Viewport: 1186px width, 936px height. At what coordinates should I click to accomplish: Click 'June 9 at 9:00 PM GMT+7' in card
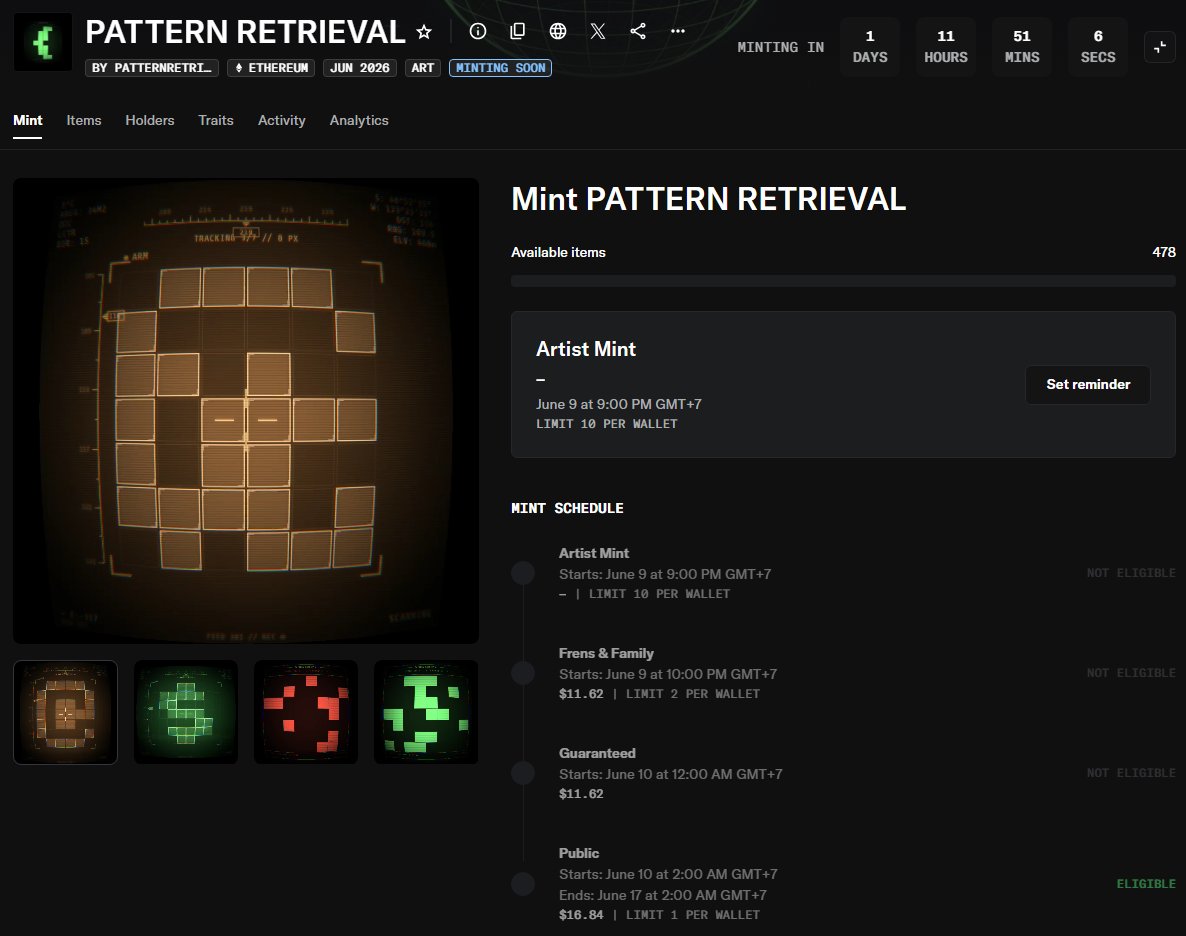tap(619, 404)
